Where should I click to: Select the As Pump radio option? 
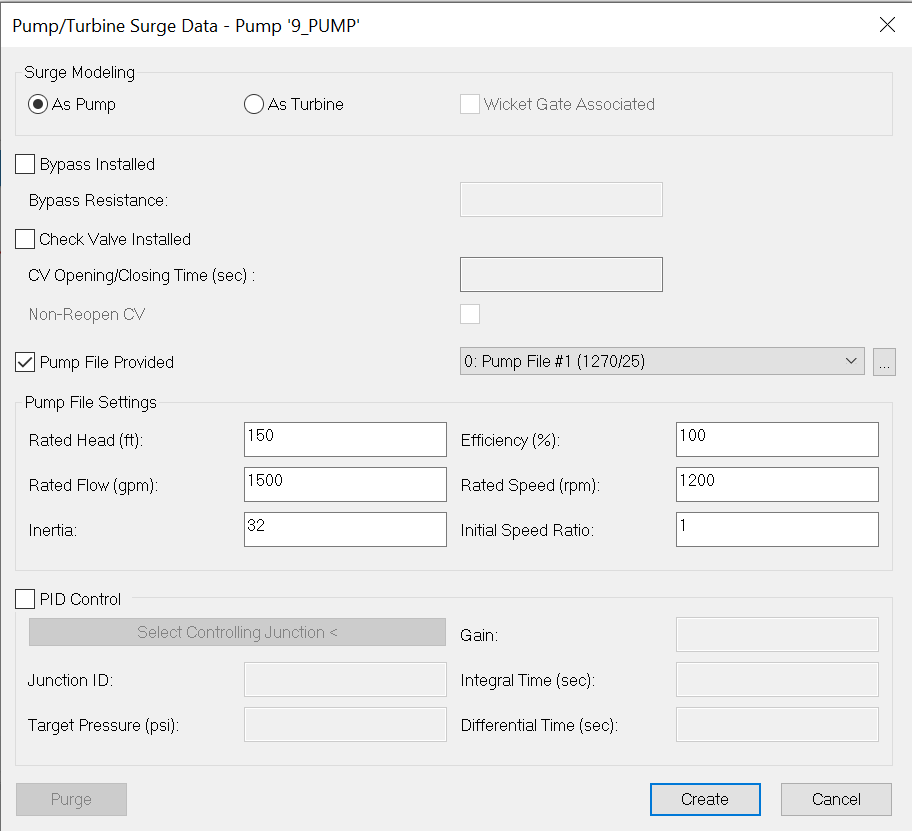[39, 104]
